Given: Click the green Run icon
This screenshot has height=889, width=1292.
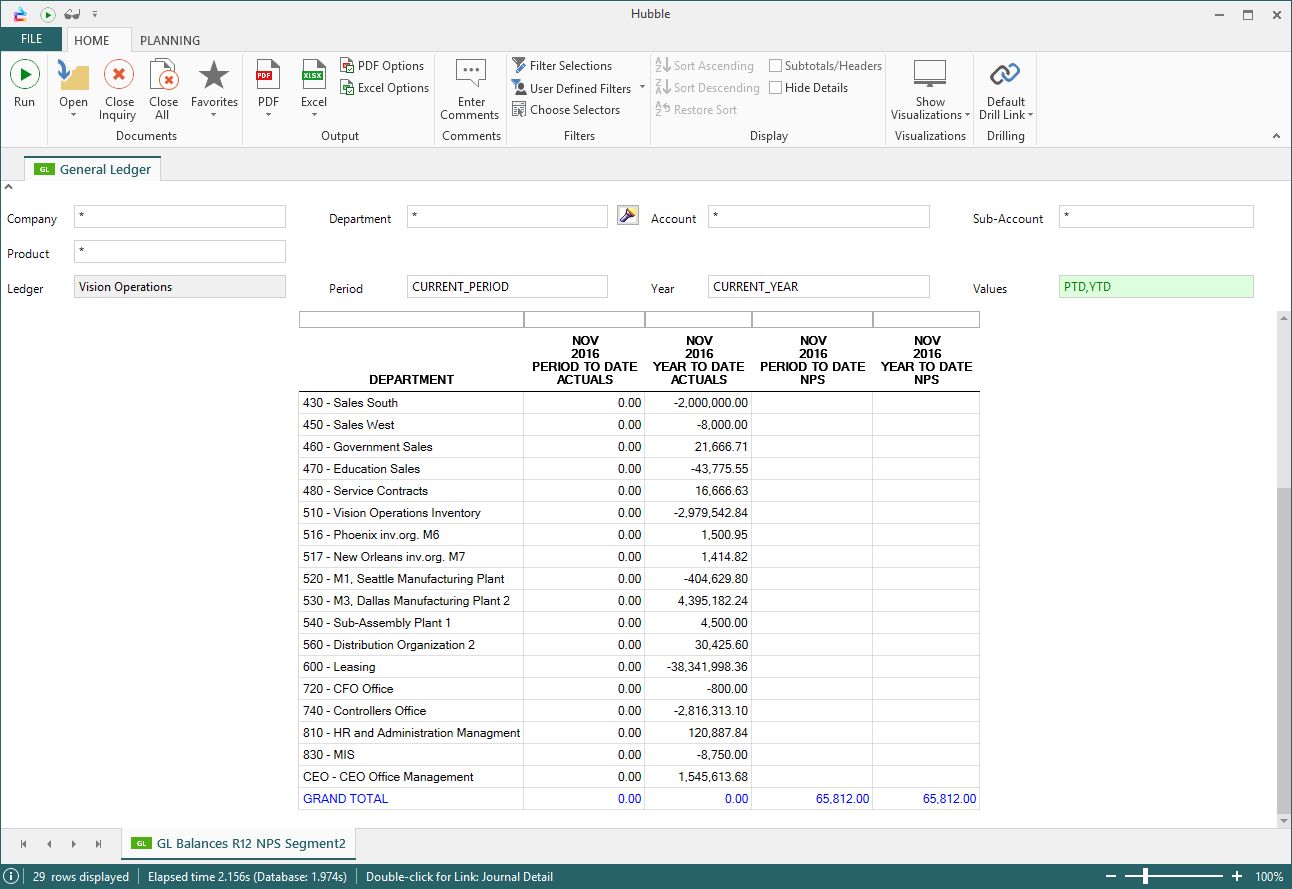Looking at the screenshot, I should tap(25, 76).
